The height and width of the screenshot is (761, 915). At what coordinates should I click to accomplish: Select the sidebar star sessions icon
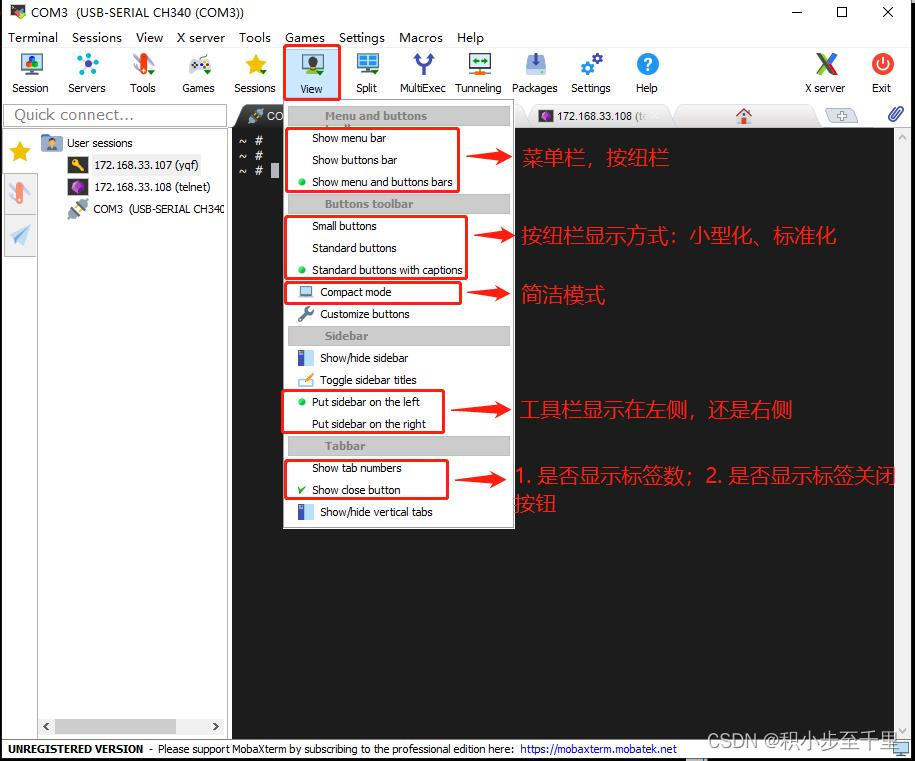20,152
